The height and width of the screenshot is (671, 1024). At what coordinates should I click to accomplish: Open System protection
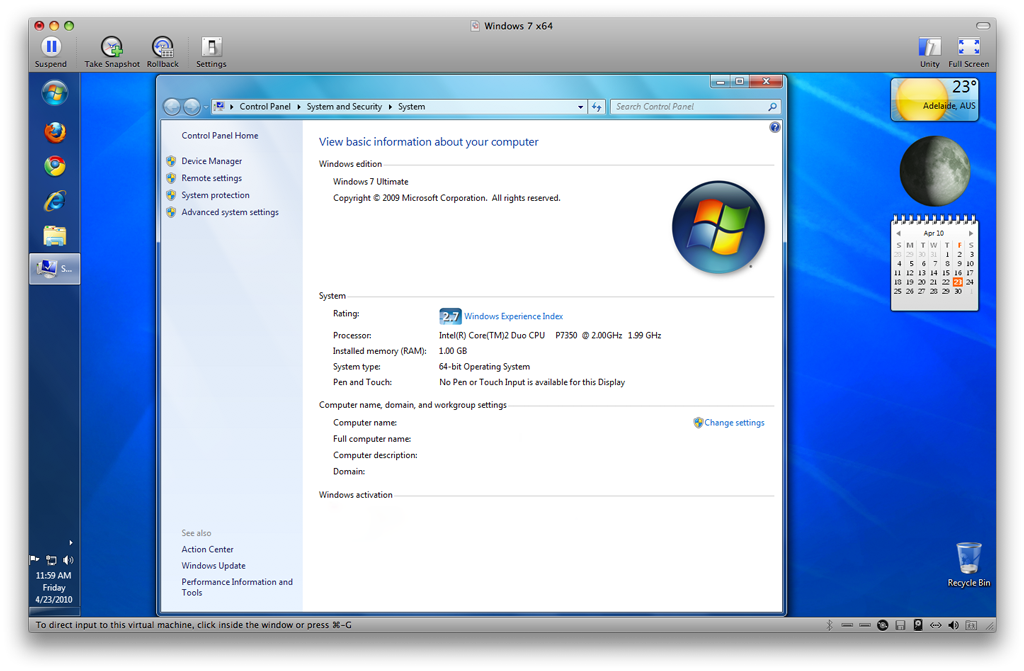(x=216, y=195)
